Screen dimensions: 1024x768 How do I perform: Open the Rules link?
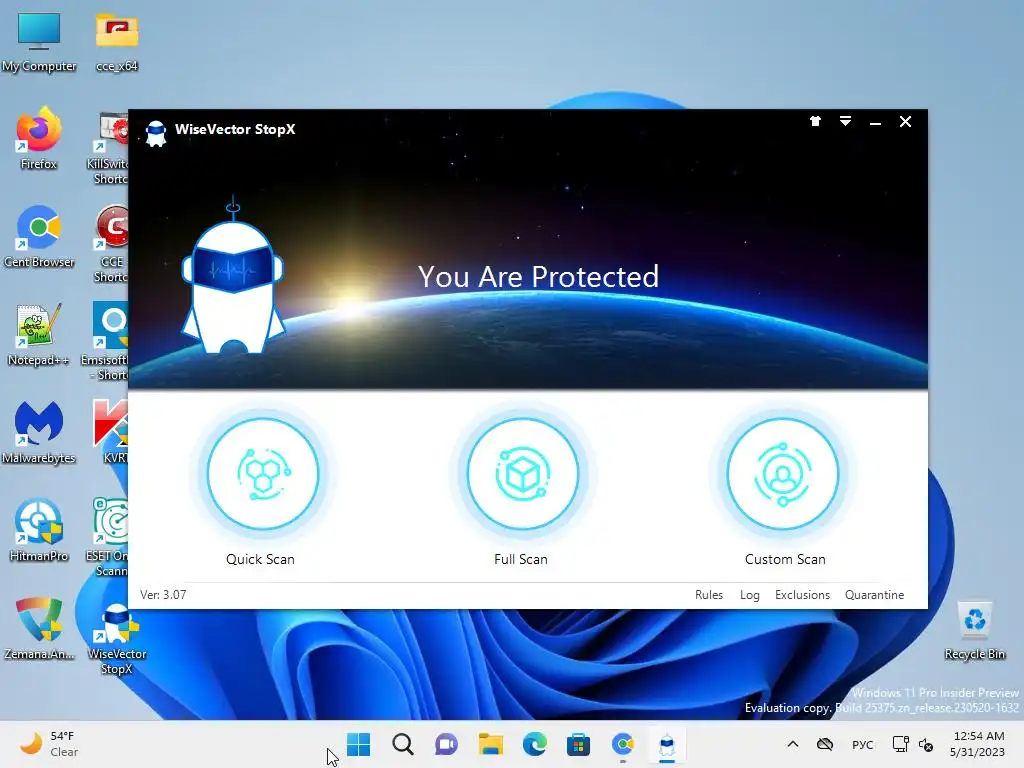709,595
